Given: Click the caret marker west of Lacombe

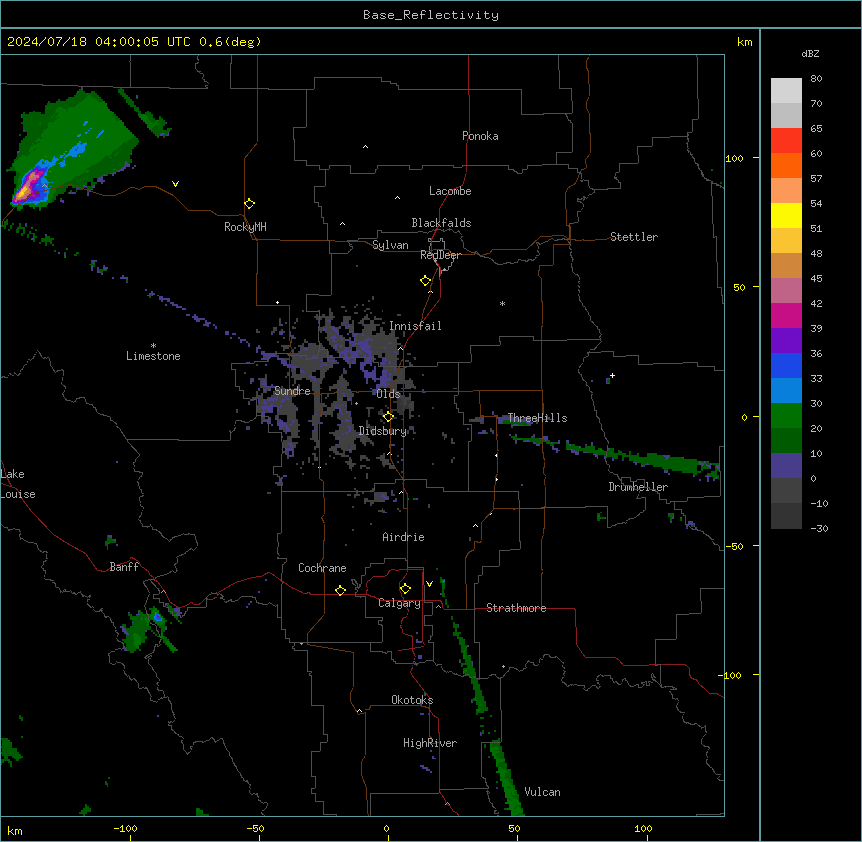Looking at the screenshot, I should [397, 198].
